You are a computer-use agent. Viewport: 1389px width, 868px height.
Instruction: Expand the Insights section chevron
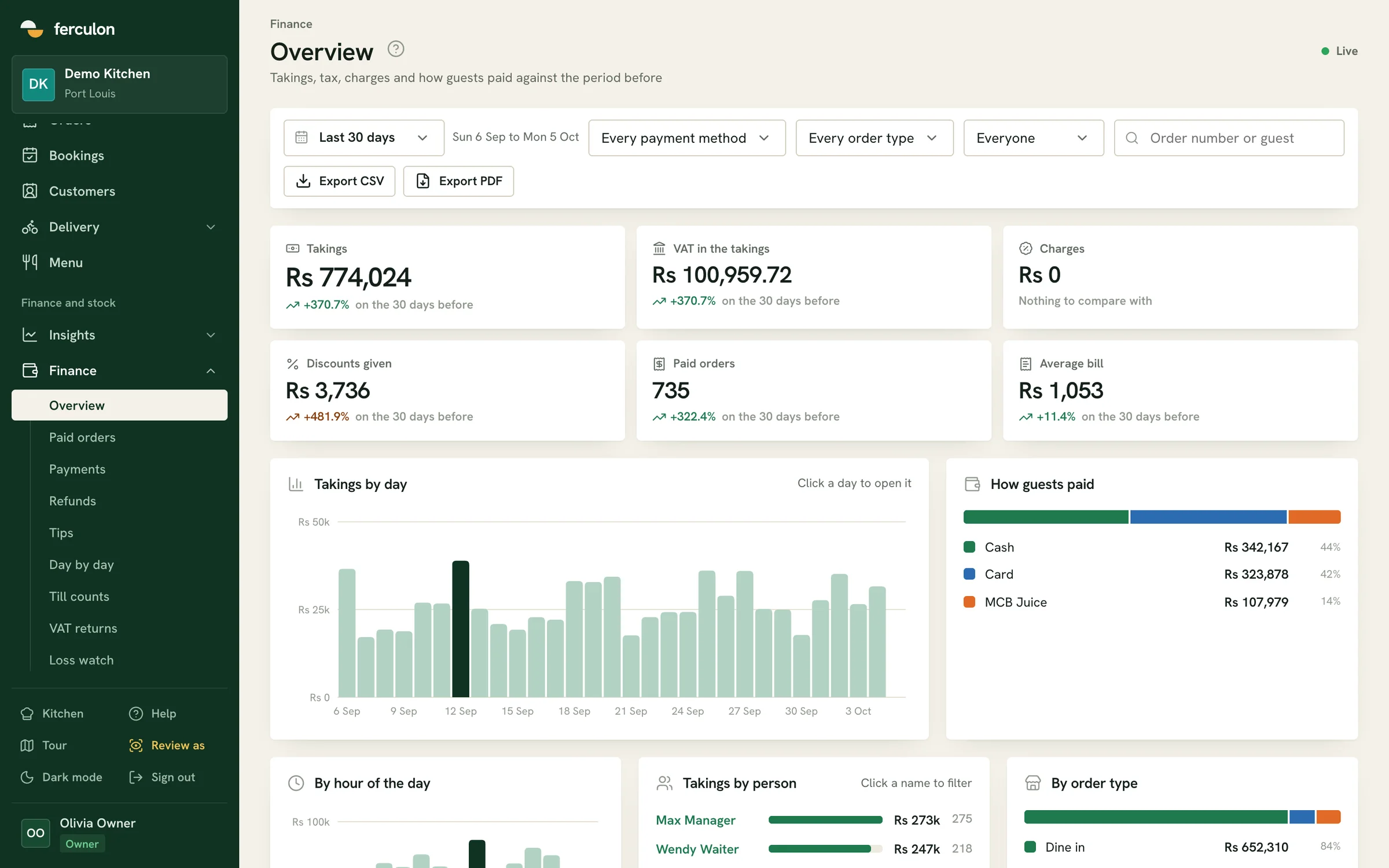(x=211, y=334)
